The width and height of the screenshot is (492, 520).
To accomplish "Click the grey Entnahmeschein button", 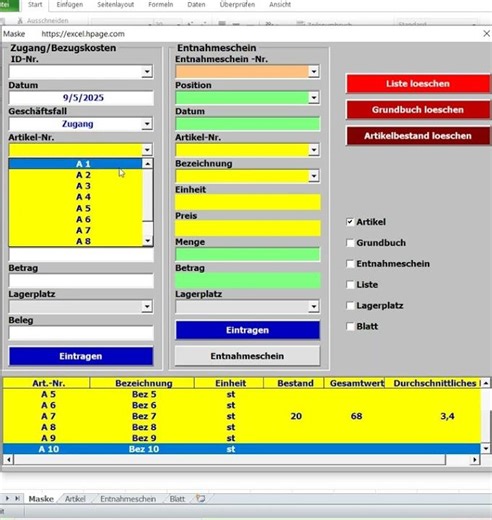I will [x=247, y=356].
